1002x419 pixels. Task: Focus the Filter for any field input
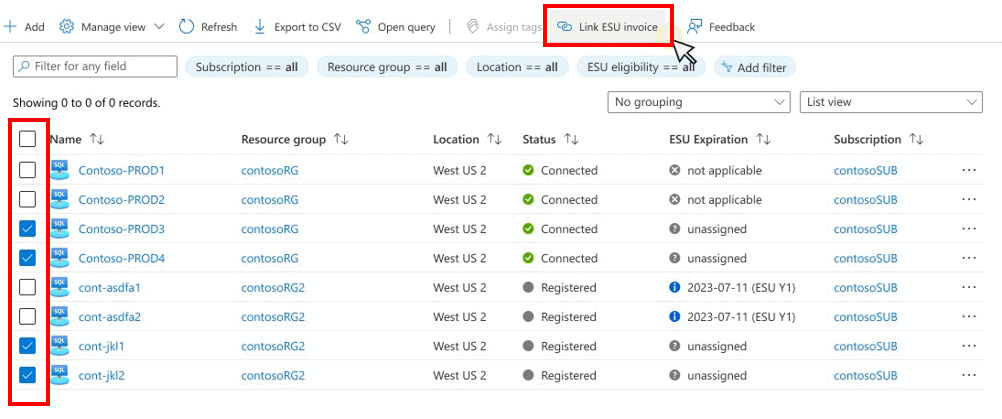(x=94, y=67)
